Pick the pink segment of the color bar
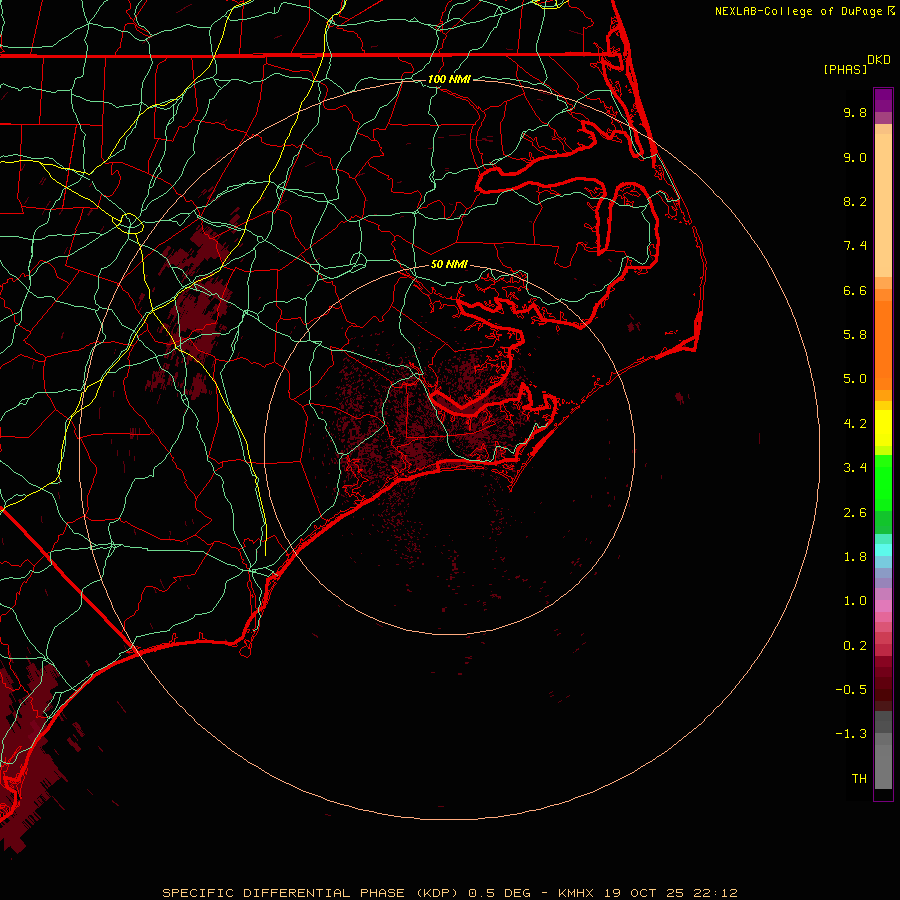The height and width of the screenshot is (900, 900). tap(883, 606)
